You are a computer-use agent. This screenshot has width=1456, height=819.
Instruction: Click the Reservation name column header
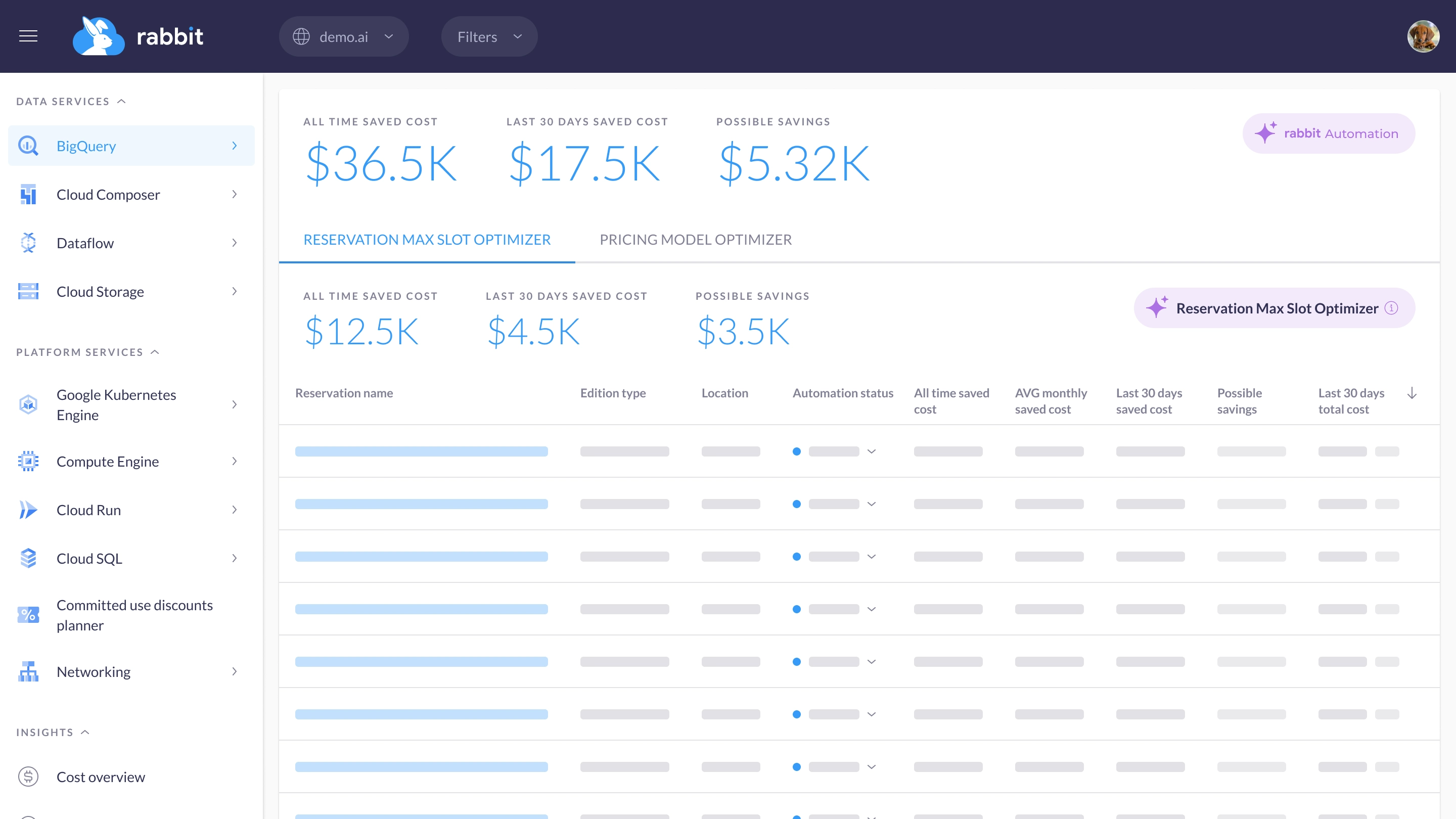click(x=344, y=393)
